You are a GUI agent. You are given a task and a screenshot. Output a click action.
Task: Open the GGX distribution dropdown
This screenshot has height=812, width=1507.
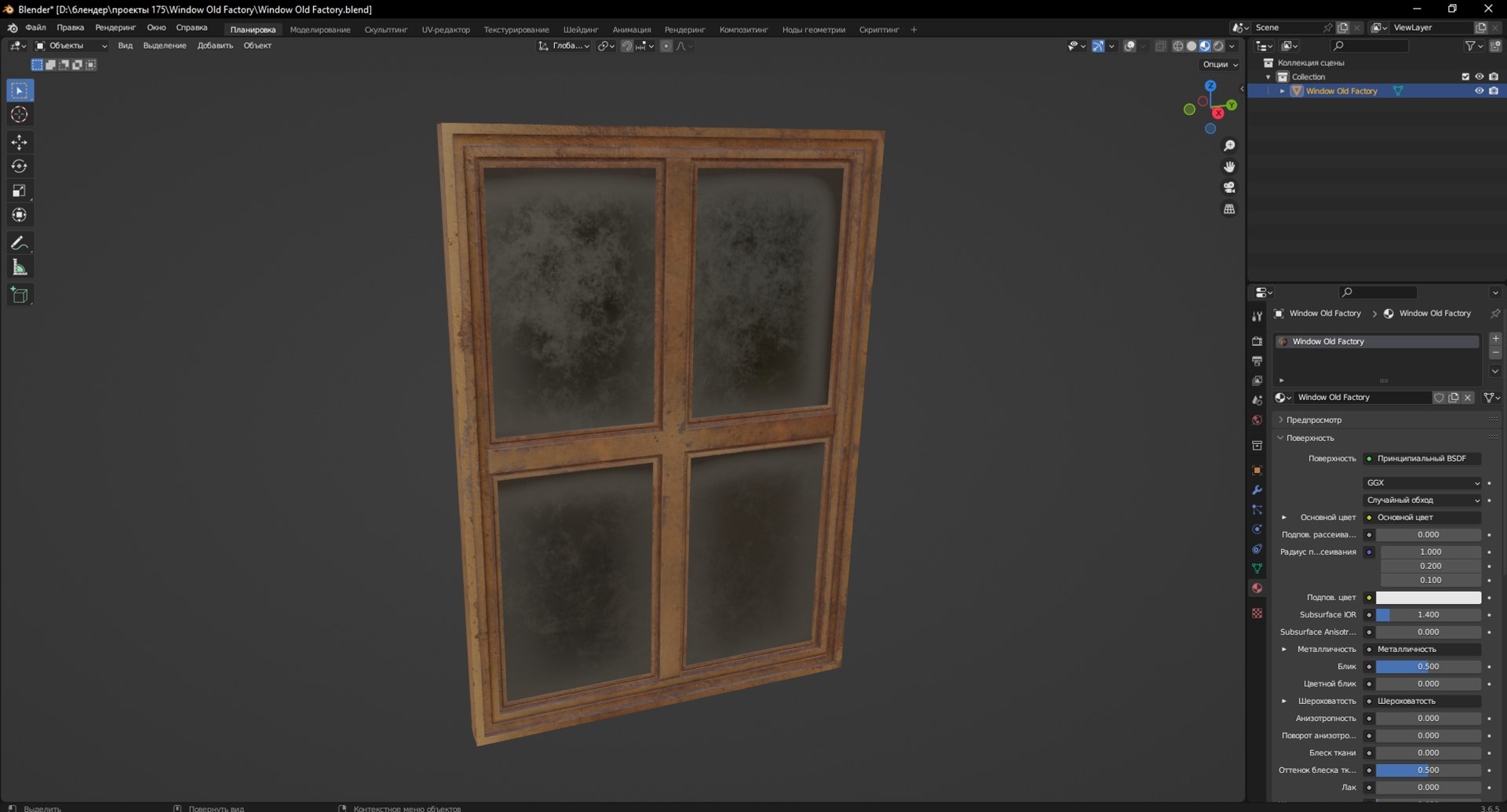click(x=1423, y=483)
